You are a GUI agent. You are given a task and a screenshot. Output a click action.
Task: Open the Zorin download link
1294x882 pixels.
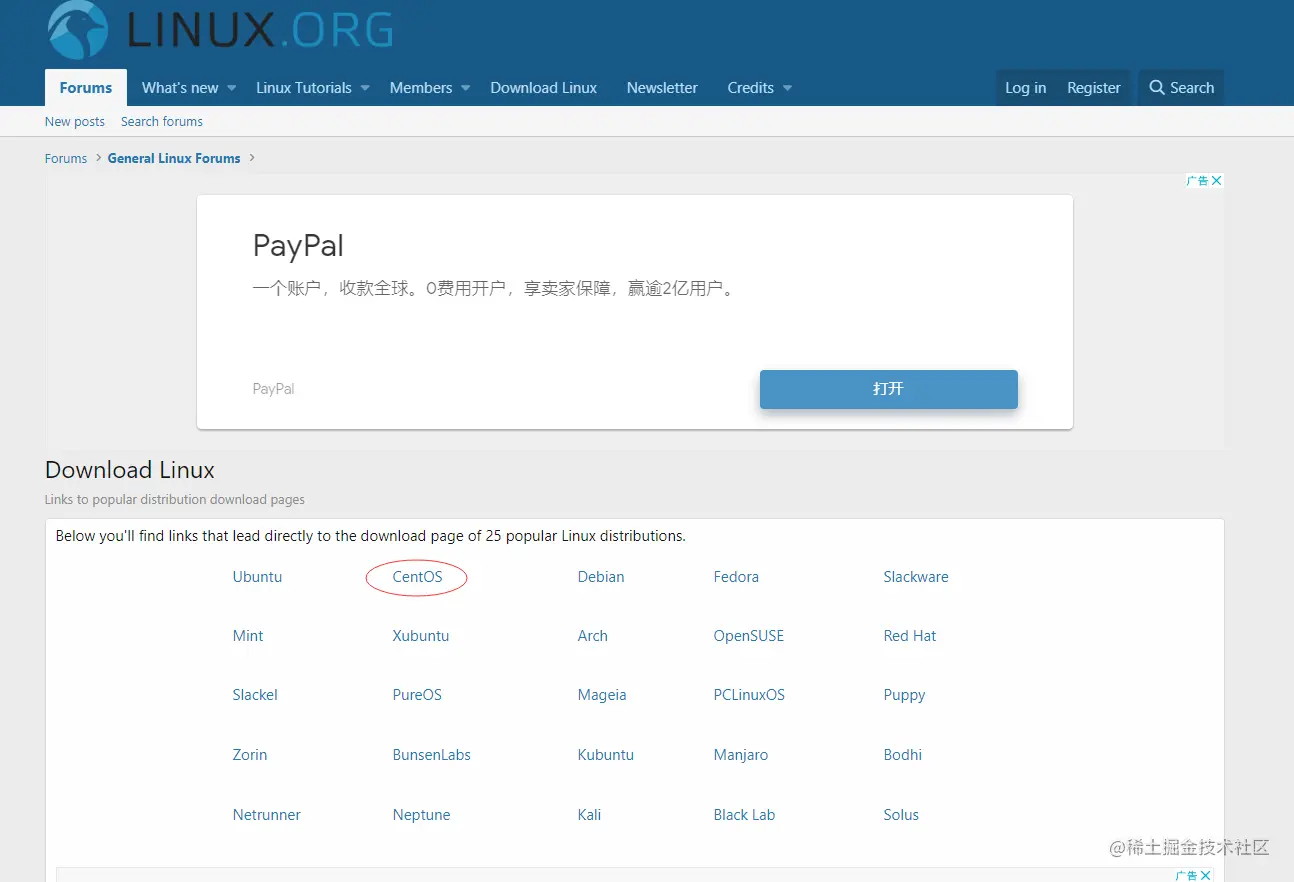[250, 755]
